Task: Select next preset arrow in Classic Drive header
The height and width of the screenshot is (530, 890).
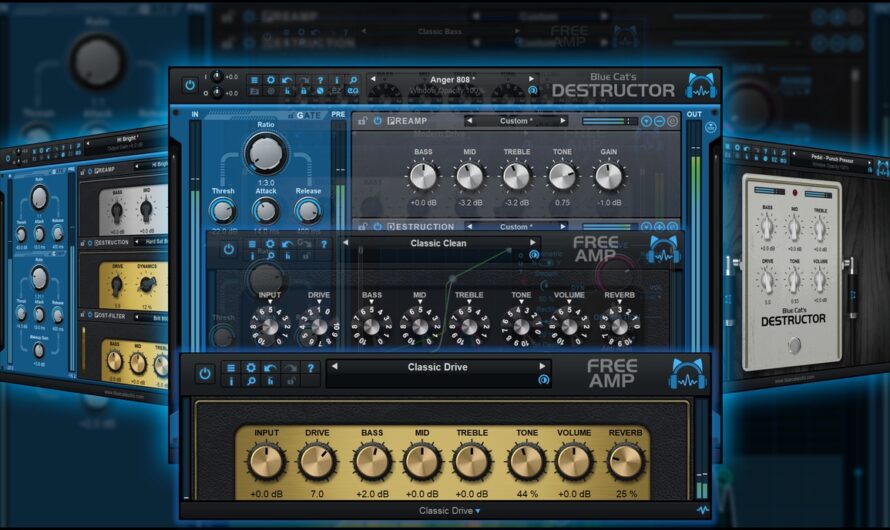Action: (x=542, y=366)
